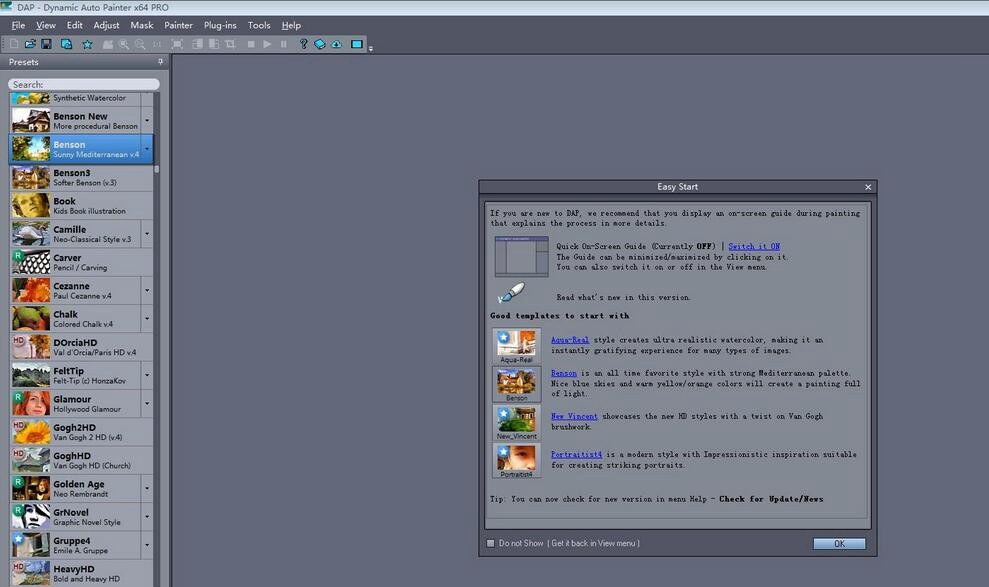Open the View menu
The width and height of the screenshot is (989, 587).
pos(45,25)
